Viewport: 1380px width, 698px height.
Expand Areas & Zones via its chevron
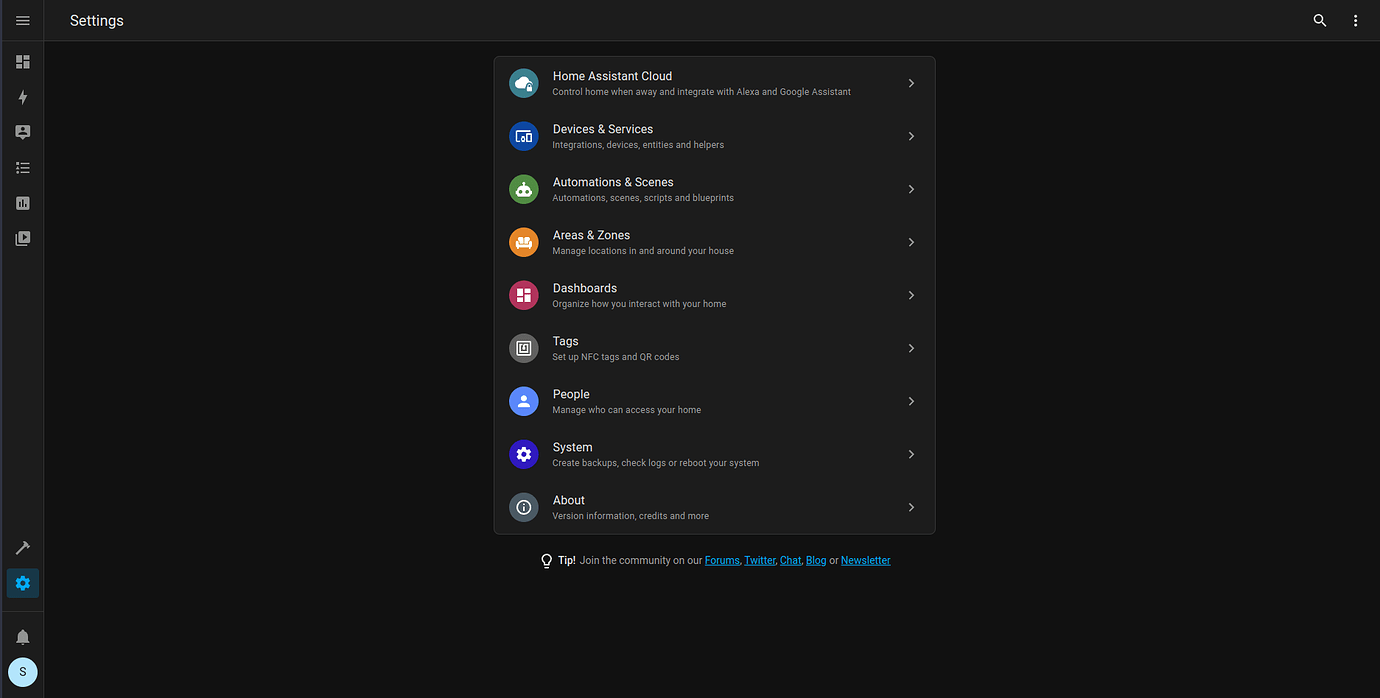911,242
